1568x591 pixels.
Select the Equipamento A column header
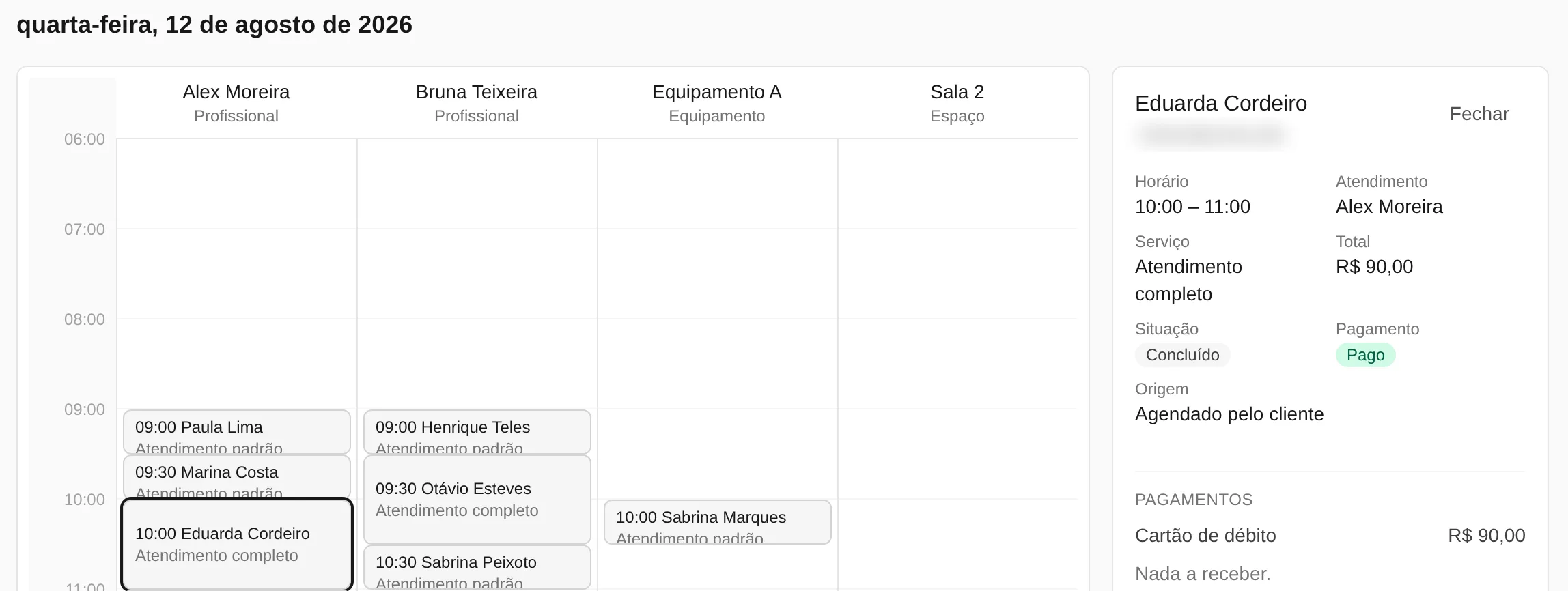[717, 103]
